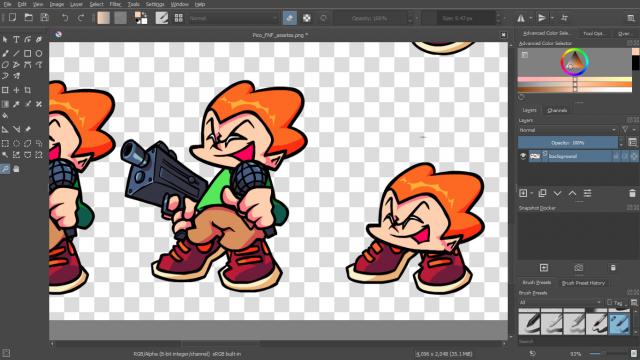The height and width of the screenshot is (360, 640).
Task: Toggle preserve alpha in the toolbar
Action: click(x=307, y=18)
